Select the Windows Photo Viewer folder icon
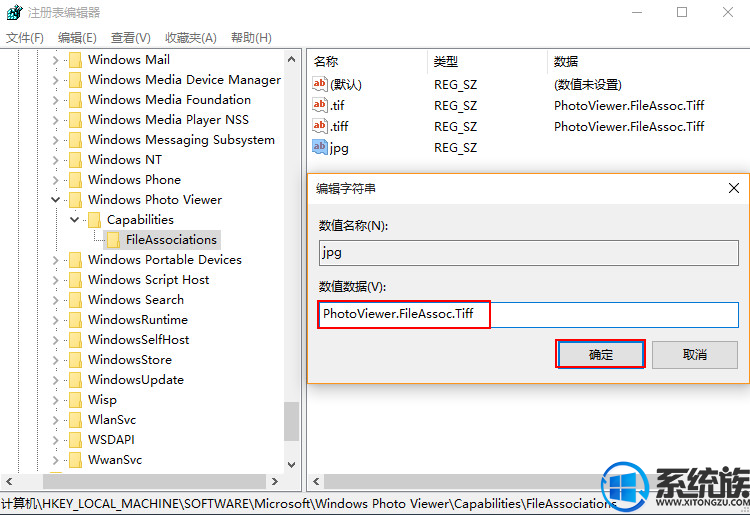 pos(75,200)
